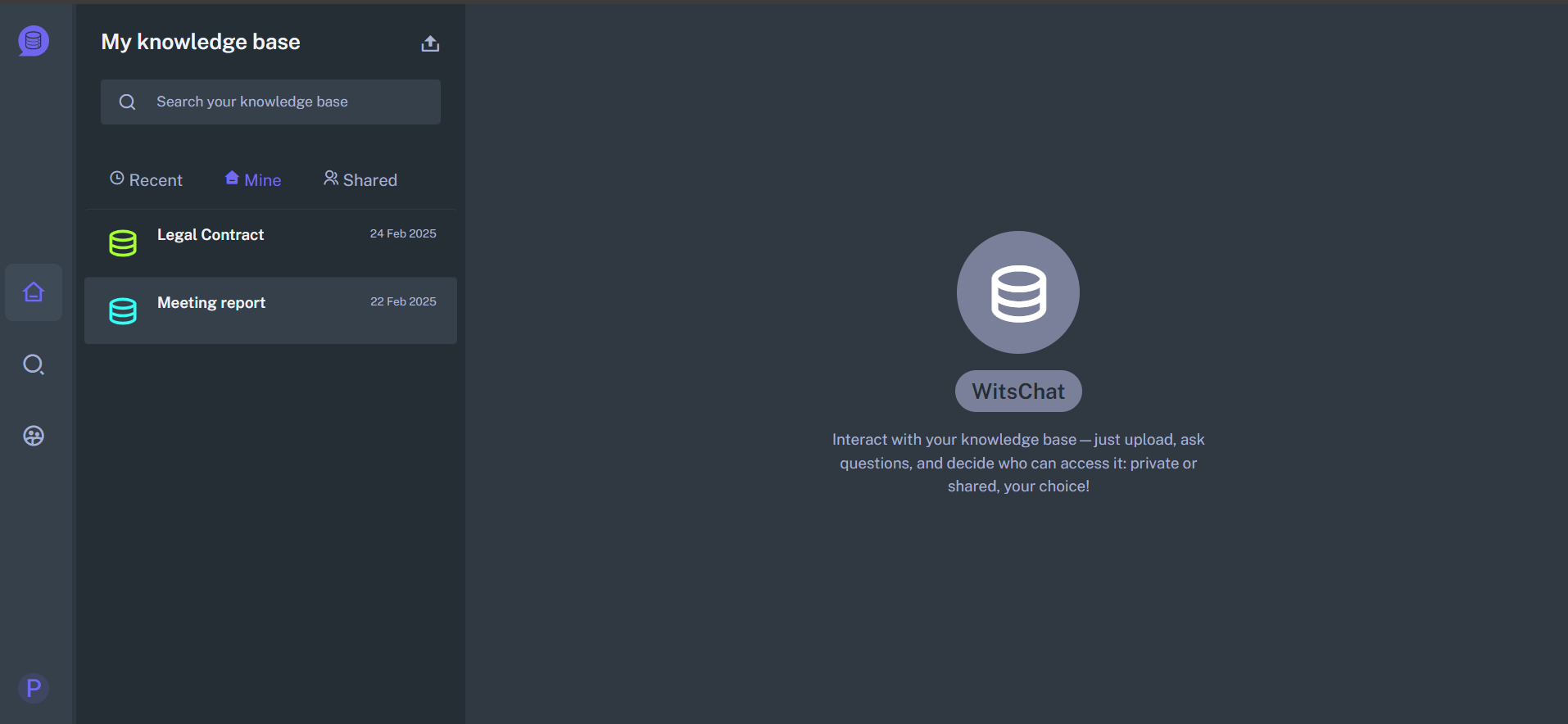Focus the Search your knowledge base field
The height and width of the screenshot is (724, 1568).
270,102
